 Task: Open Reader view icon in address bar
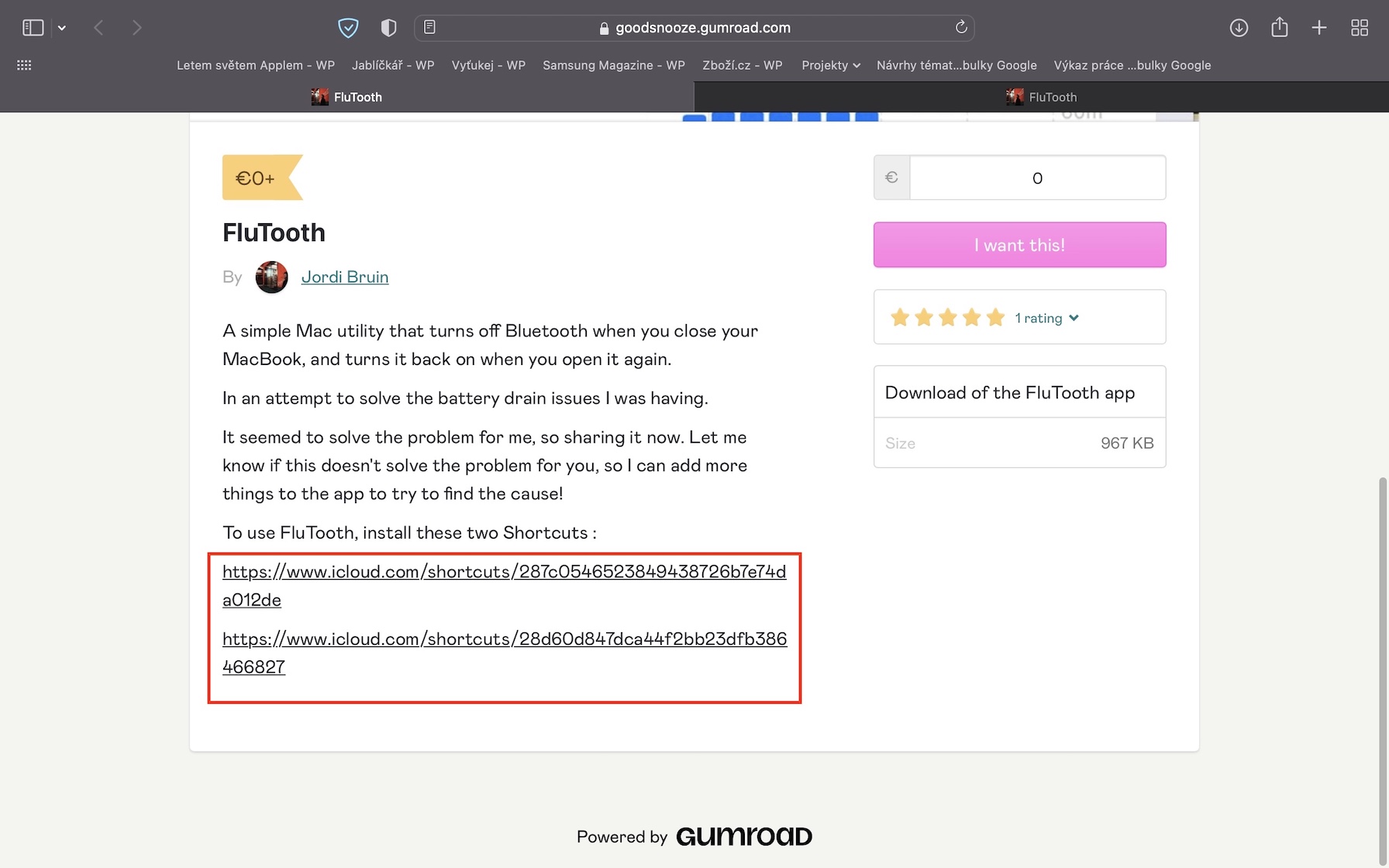pos(429,27)
